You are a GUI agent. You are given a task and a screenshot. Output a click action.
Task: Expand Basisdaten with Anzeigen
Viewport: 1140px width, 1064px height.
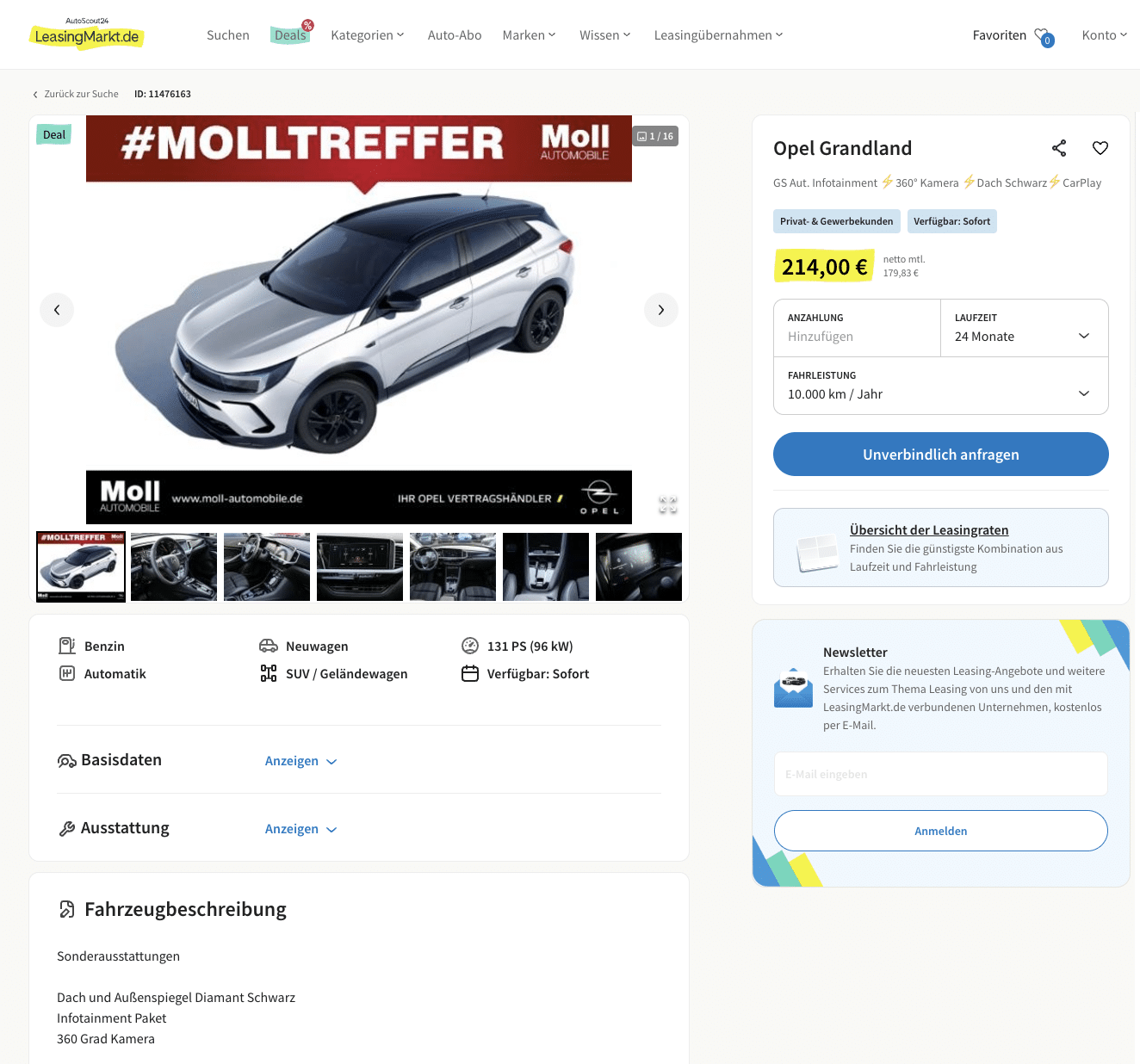(x=300, y=761)
